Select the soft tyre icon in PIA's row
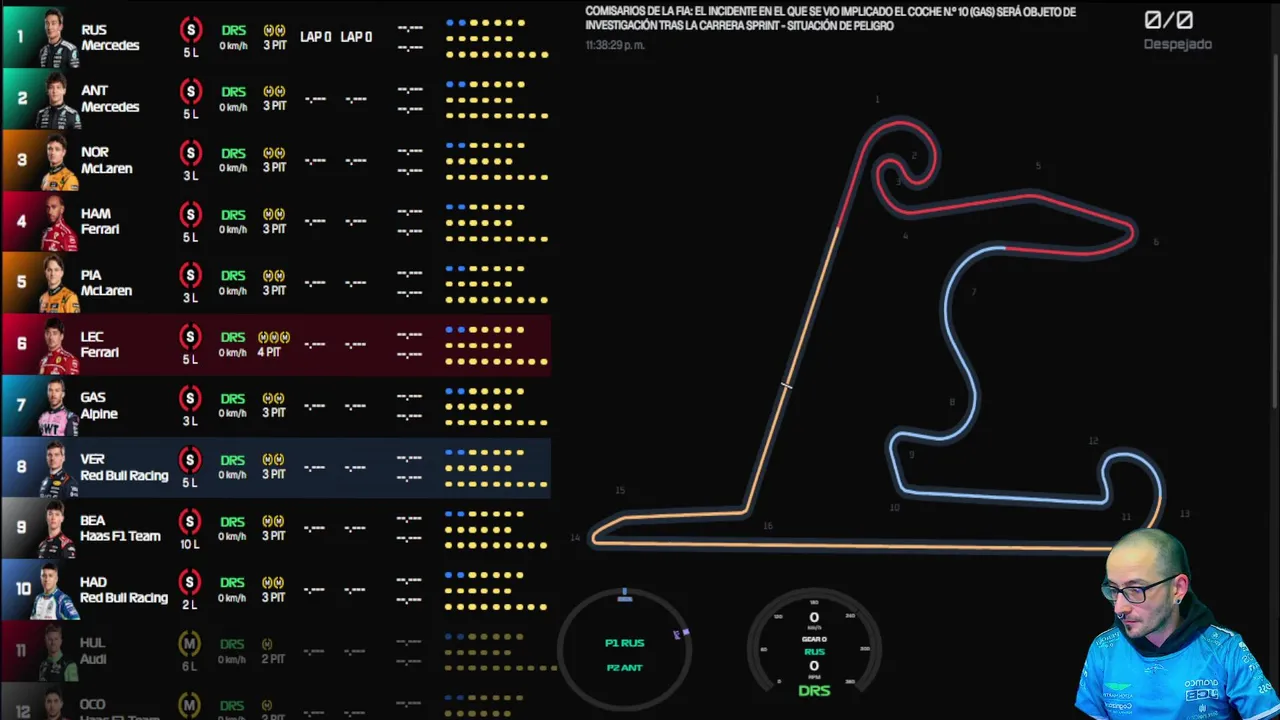 click(x=190, y=276)
